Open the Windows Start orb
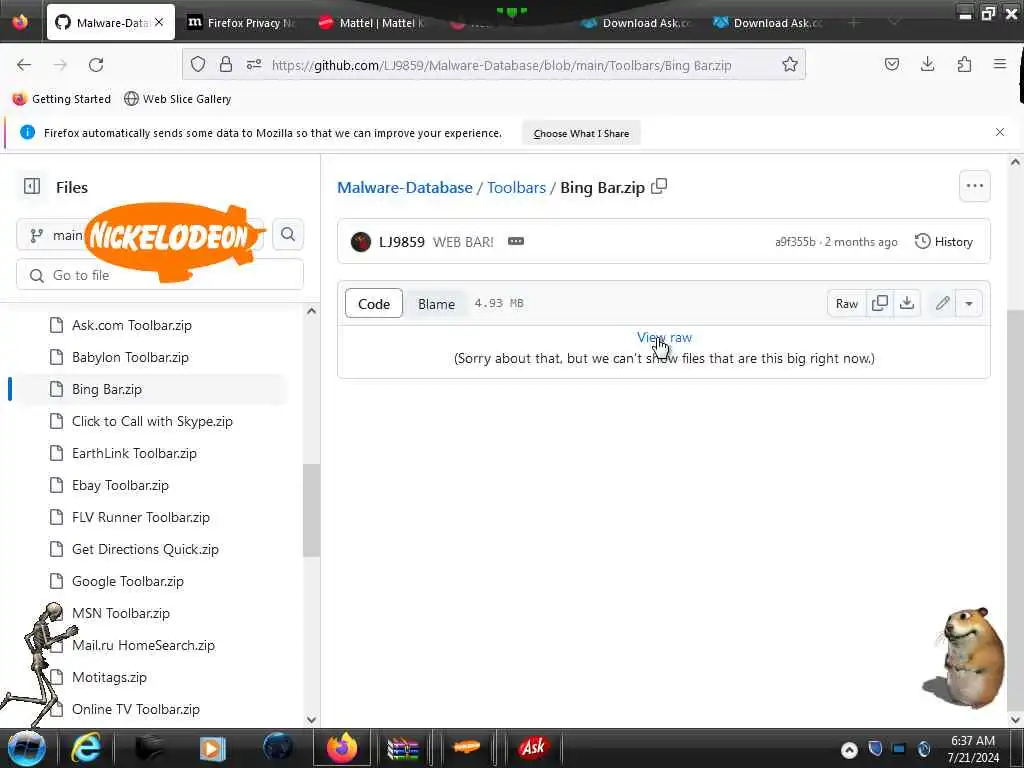1024x768 pixels. pos(26,748)
